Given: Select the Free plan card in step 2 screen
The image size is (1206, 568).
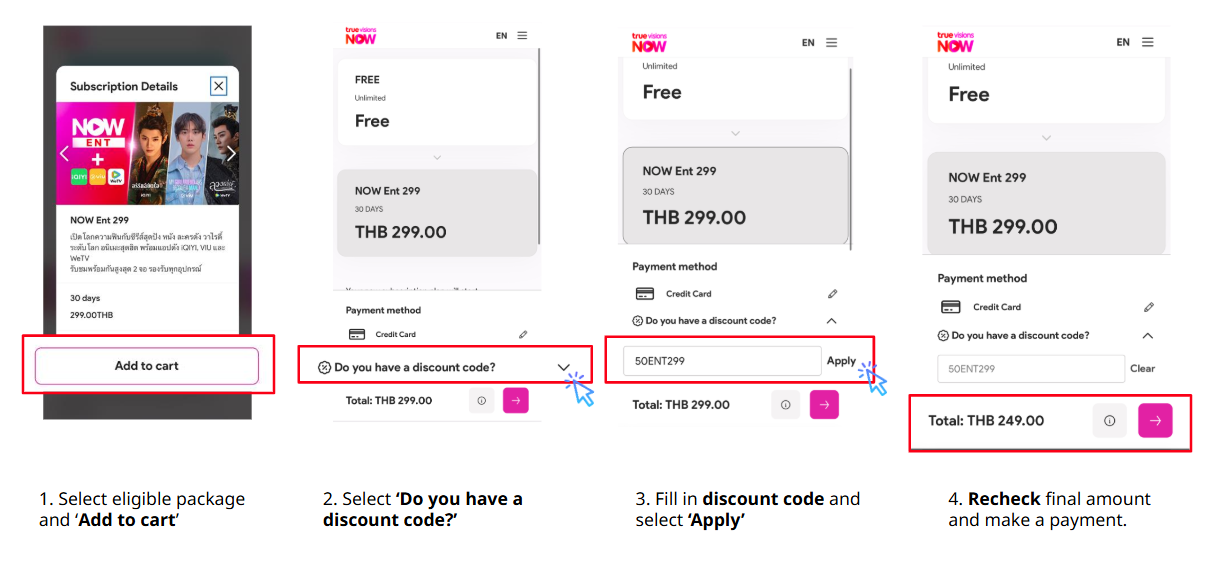Looking at the screenshot, I should (437, 103).
